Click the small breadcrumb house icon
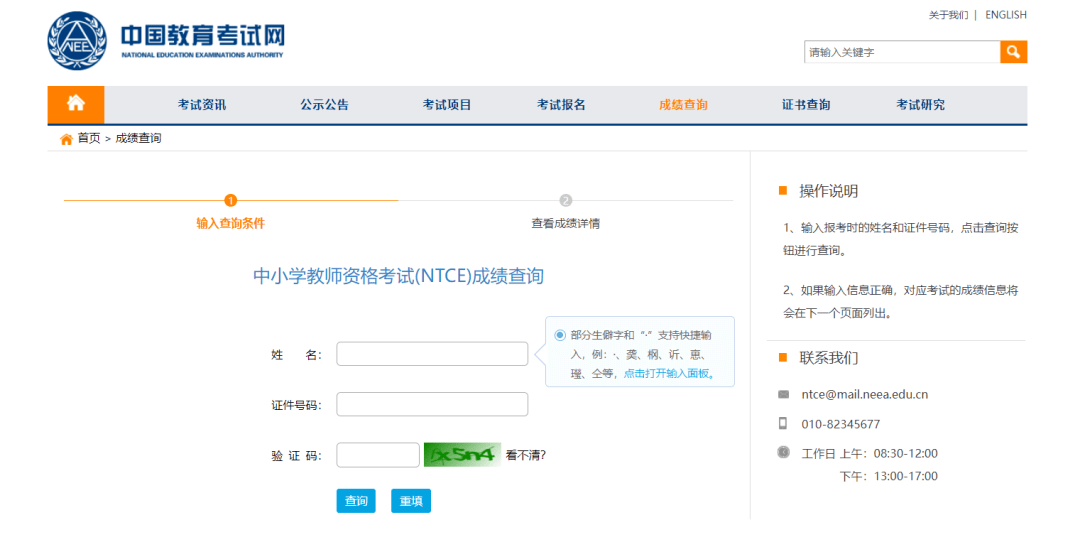Viewport: 1080px width, 547px height. (66, 139)
